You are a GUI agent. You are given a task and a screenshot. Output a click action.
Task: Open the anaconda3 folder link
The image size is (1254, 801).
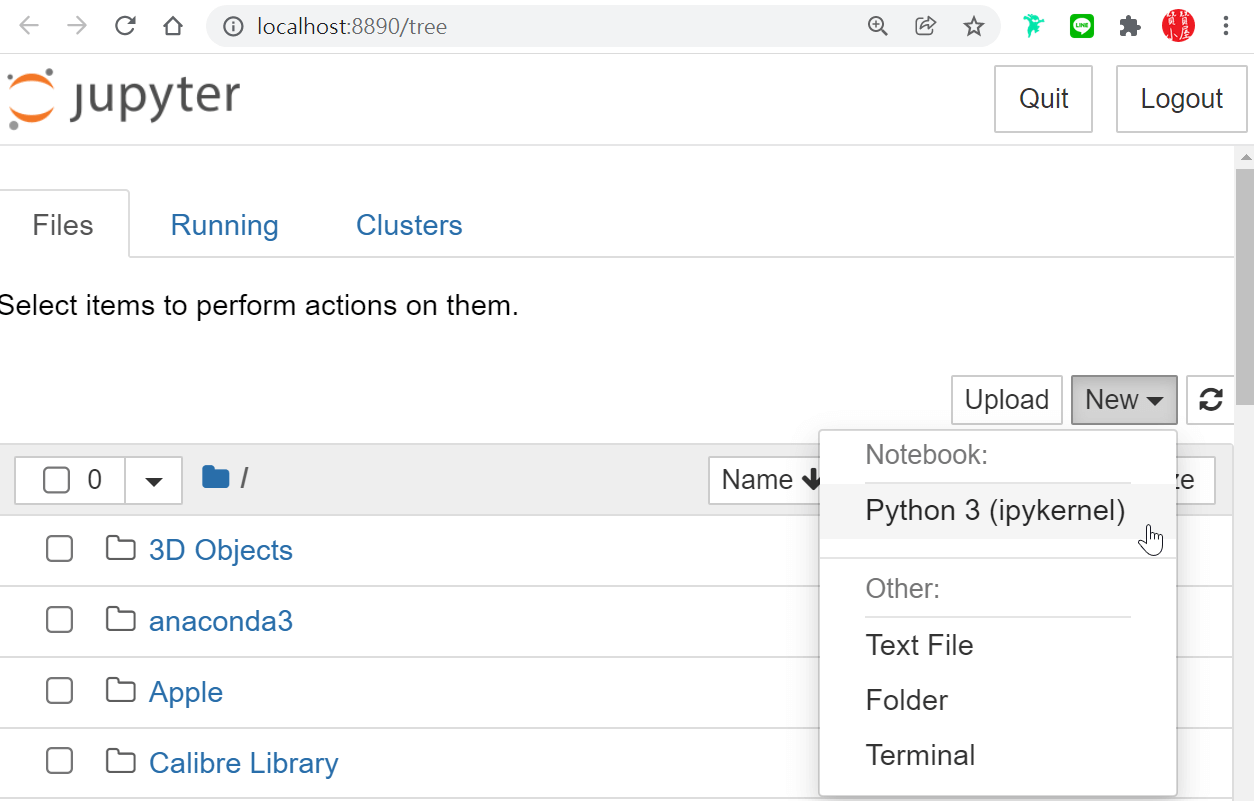pos(221,621)
